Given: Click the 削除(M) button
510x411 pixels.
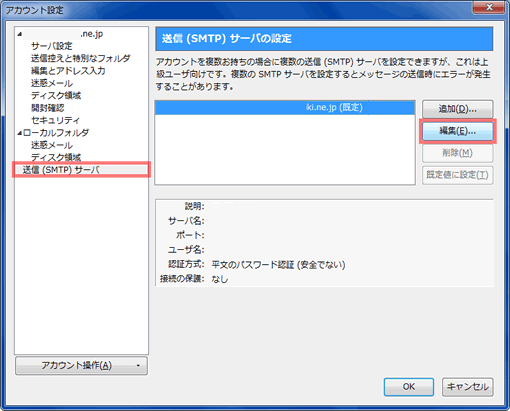Looking at the screenshot, I should coord(457,153).
